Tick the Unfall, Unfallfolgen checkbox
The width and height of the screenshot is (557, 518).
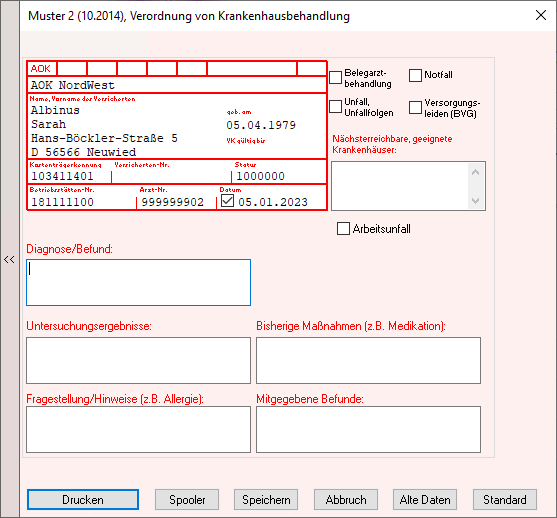click(x=335, y=107)
